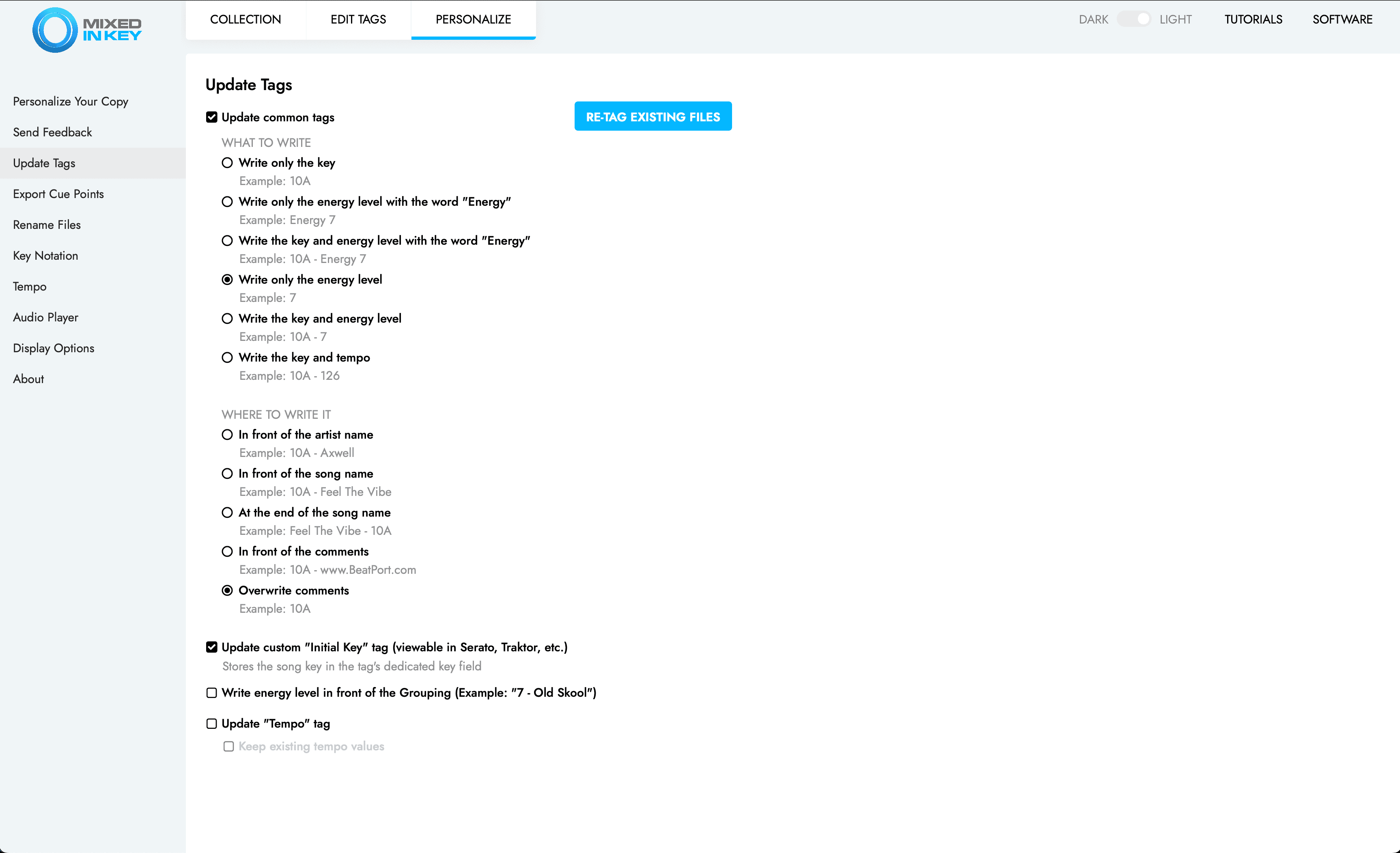1400x853 pixels.
Task: Check the Update "Tempo" tag box
Action: pyautogui.click(x=211, y=724)
